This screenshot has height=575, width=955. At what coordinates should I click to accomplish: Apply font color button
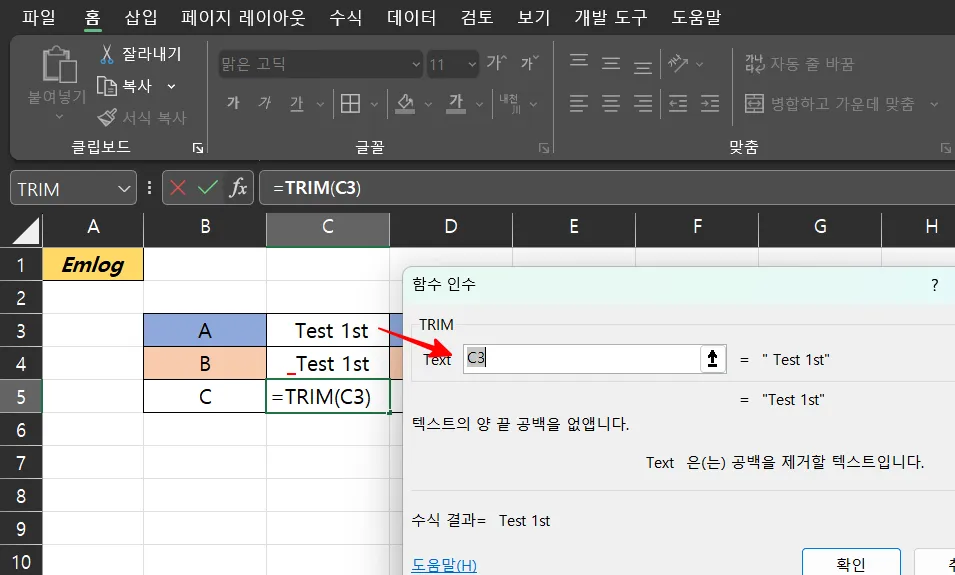(x=456, y=104)
